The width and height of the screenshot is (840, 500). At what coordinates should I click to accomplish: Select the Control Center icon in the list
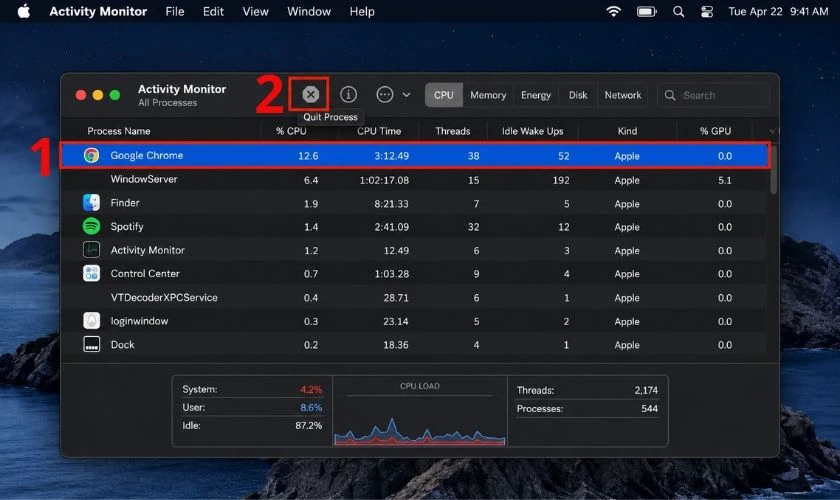click(x=91, y=273)
